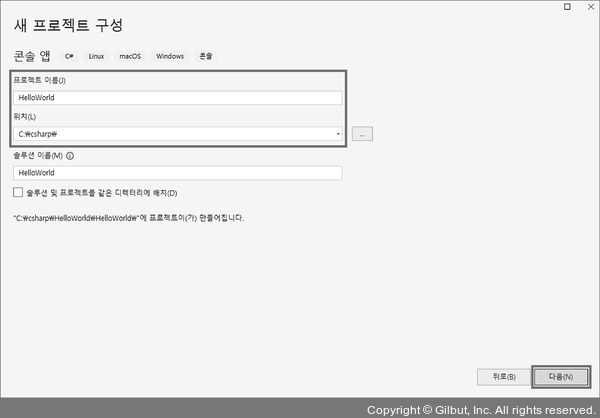Click the macOS platform tag
The width and height of the screenshot is (600, 418).
[x=130, y=57]
